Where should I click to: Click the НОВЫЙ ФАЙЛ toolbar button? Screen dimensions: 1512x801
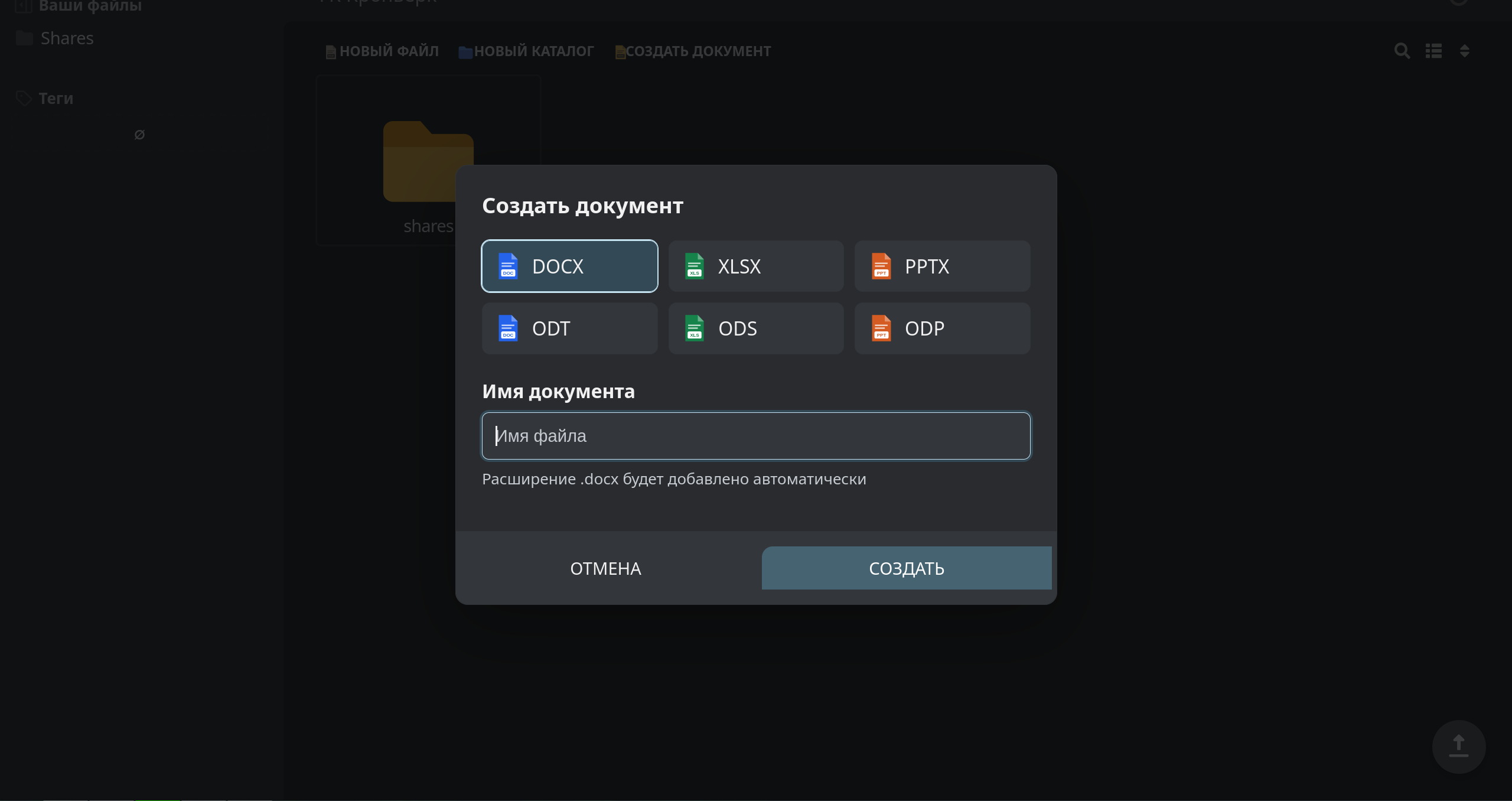(x=382, y=51)
